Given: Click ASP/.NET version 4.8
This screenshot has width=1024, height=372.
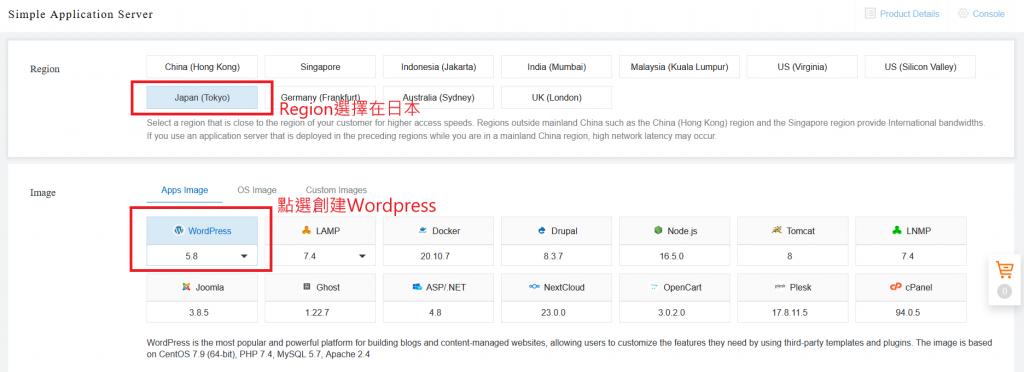Looking at the screenshot, I should 438,313.
